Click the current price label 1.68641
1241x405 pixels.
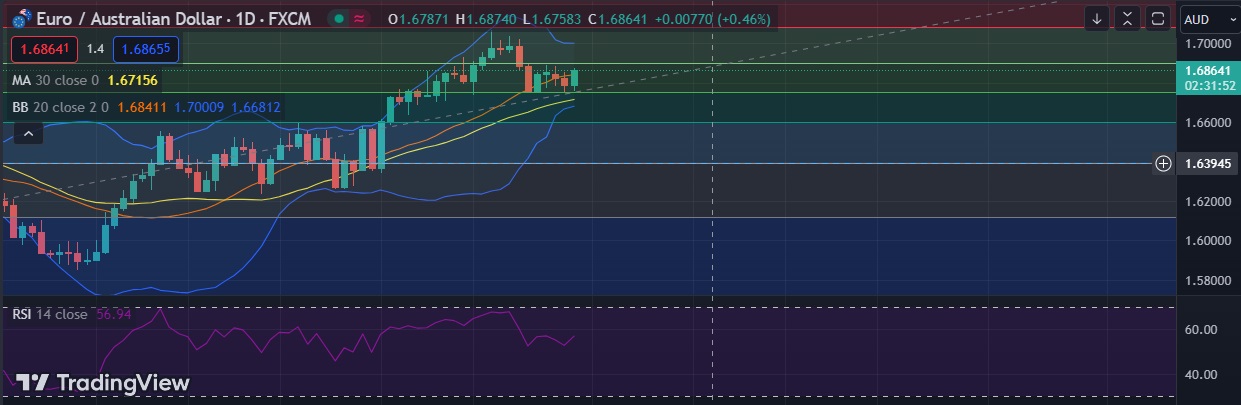tap(1207, 71)
